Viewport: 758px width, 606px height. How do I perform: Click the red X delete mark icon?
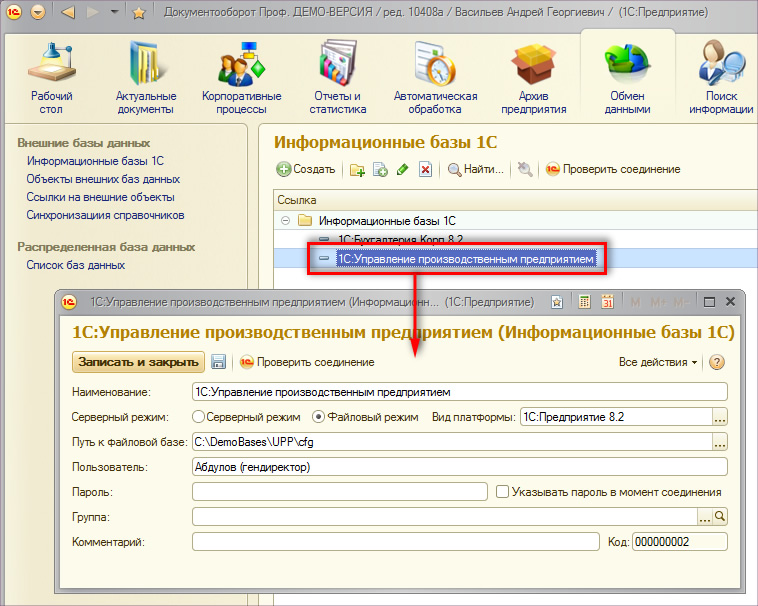[x=425, y=170]
